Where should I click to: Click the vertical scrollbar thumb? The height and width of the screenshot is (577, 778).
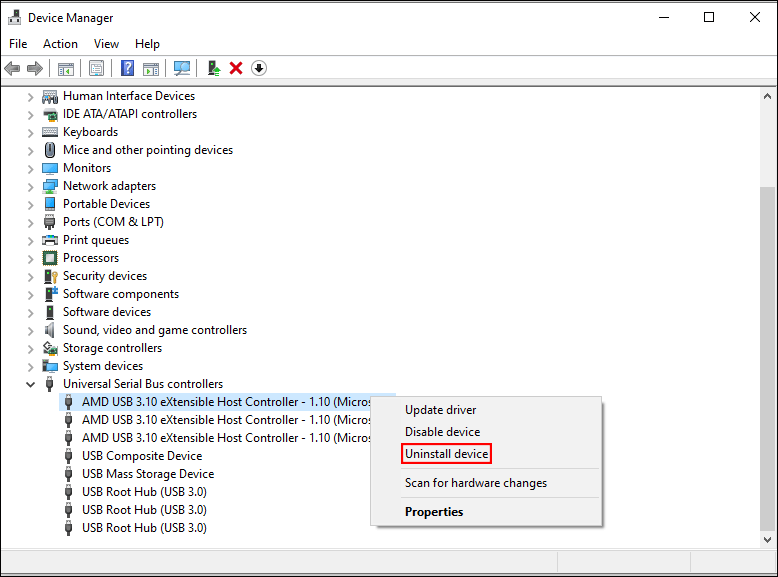767,358
